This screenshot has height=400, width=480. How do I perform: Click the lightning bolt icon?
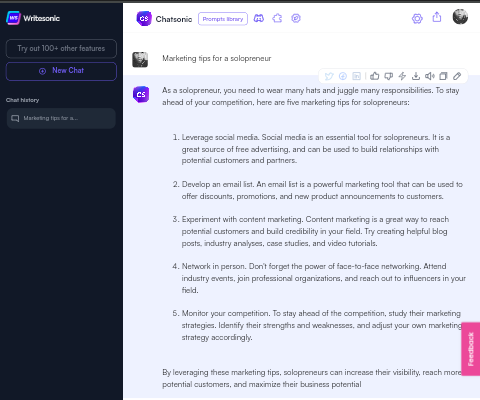tap(402, 76)
